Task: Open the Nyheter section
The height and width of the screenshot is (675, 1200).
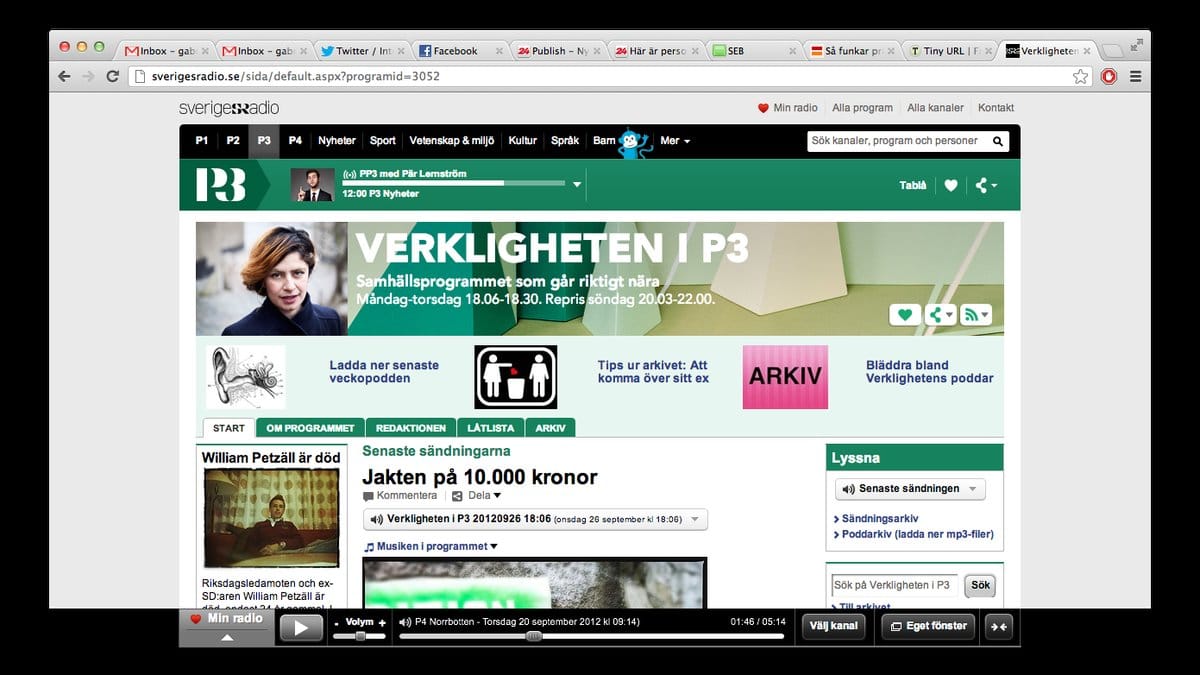Action: pos(337,141)
